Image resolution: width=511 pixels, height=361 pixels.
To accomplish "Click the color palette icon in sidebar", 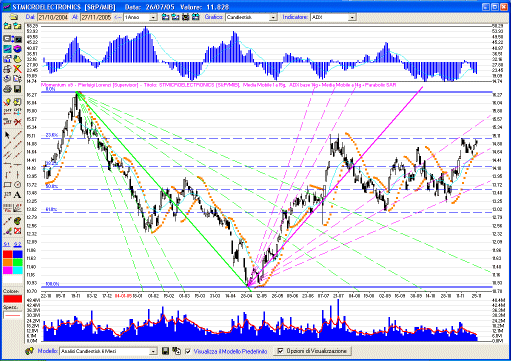I will click(17, 221).
